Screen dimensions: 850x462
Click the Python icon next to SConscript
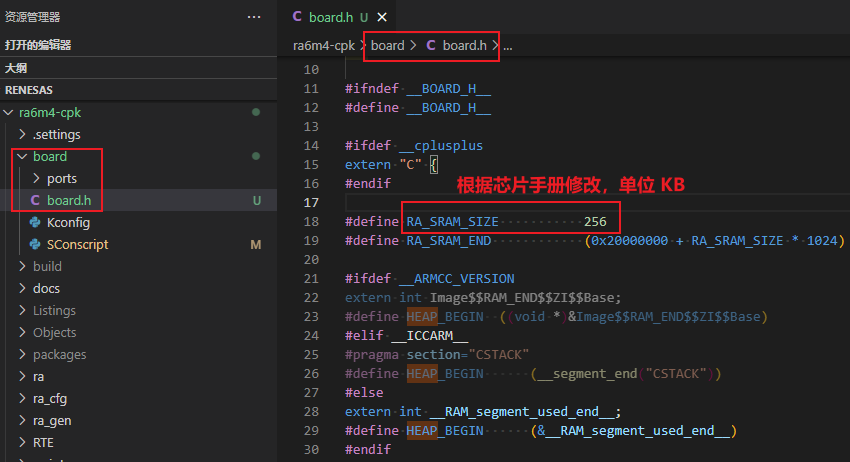point(36,244)
